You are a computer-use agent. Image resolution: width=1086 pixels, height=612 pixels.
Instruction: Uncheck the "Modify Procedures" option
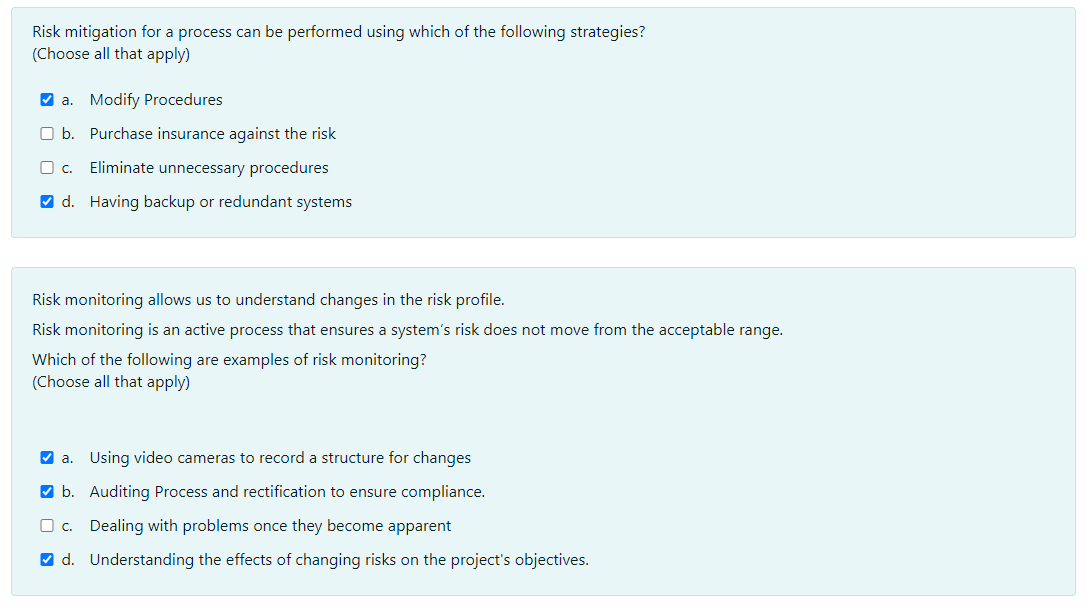tap(46, 99)
